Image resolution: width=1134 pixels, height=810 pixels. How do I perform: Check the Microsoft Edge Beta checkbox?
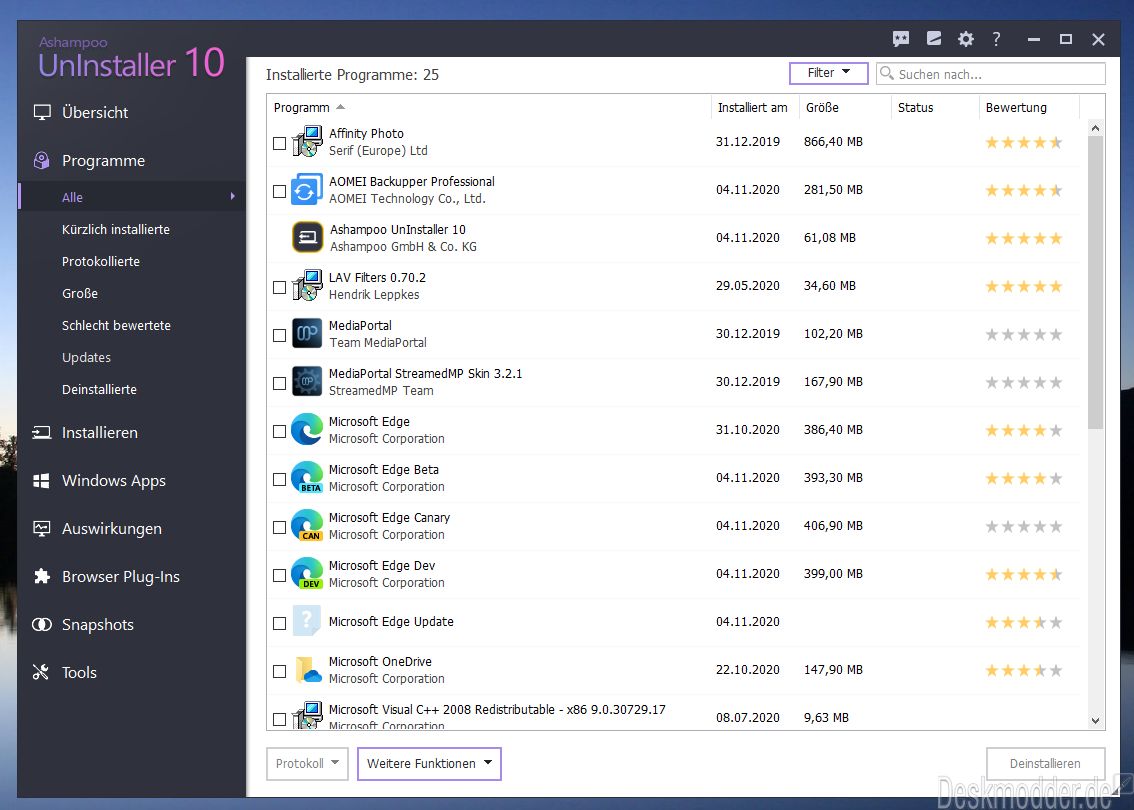[279, 479]
